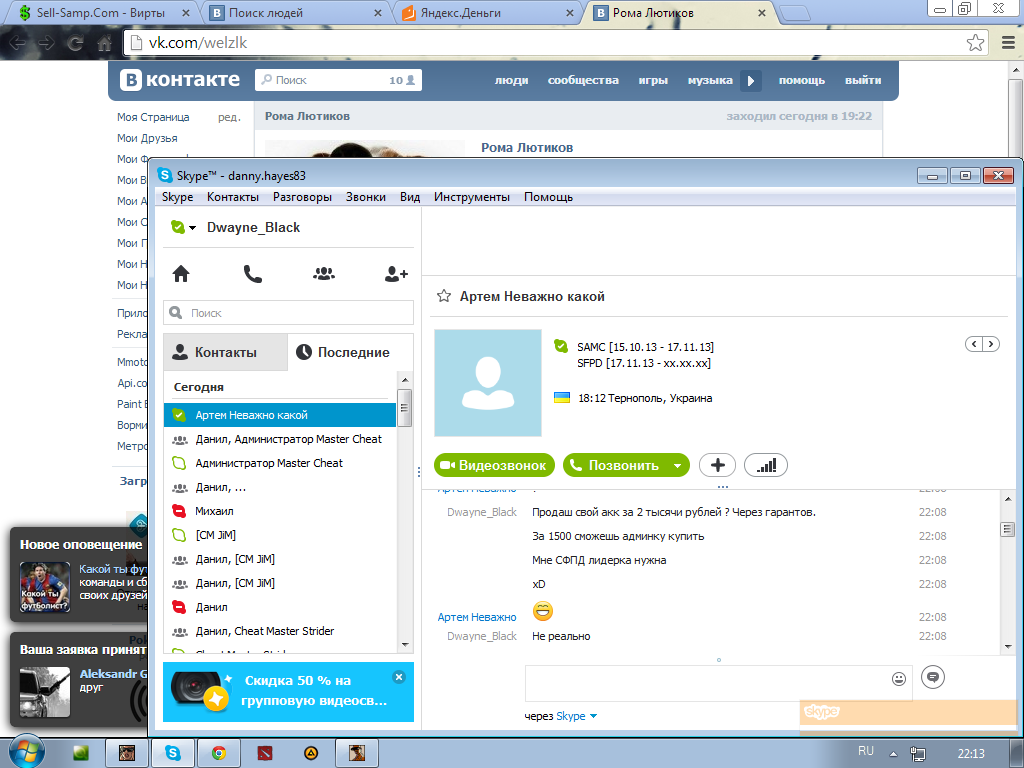
Task: Close the Скидка 50% advertisement banner
Action: coord(399,677)
